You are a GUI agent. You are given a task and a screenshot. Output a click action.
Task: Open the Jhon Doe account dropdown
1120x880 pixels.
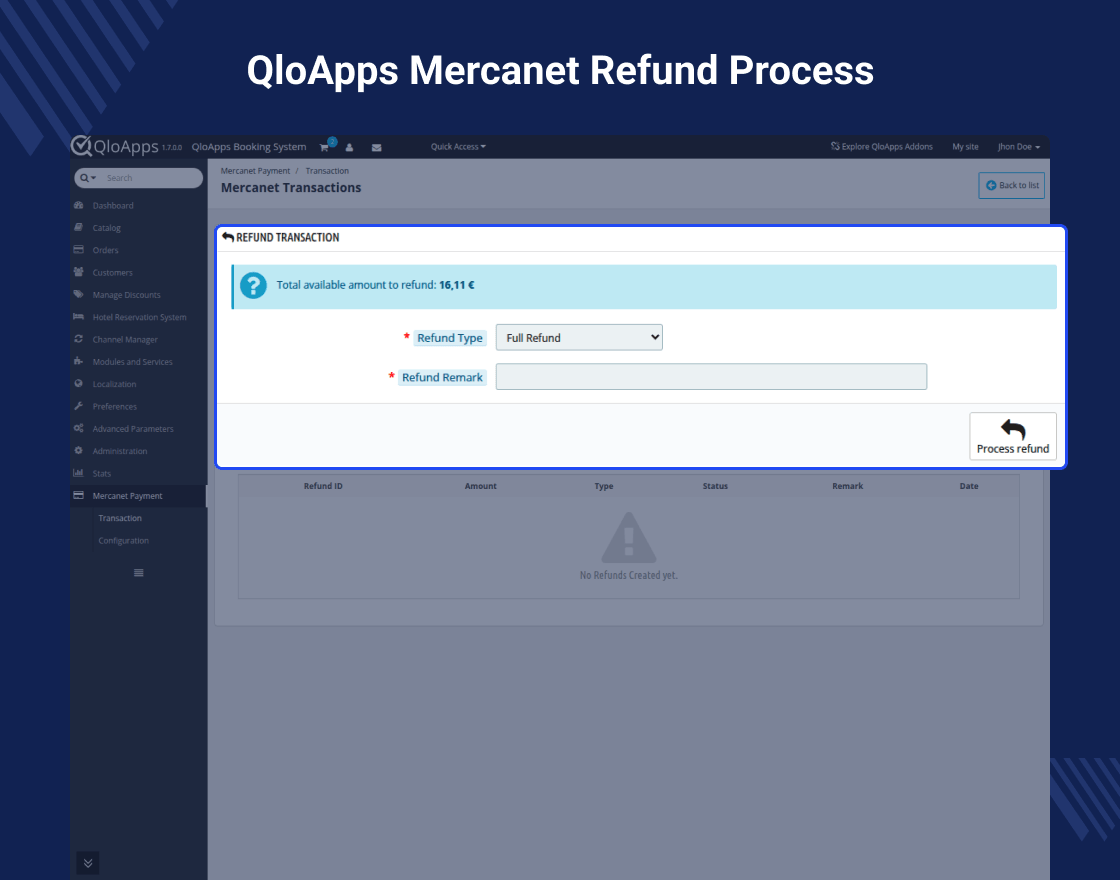(x=1019, y=146)
